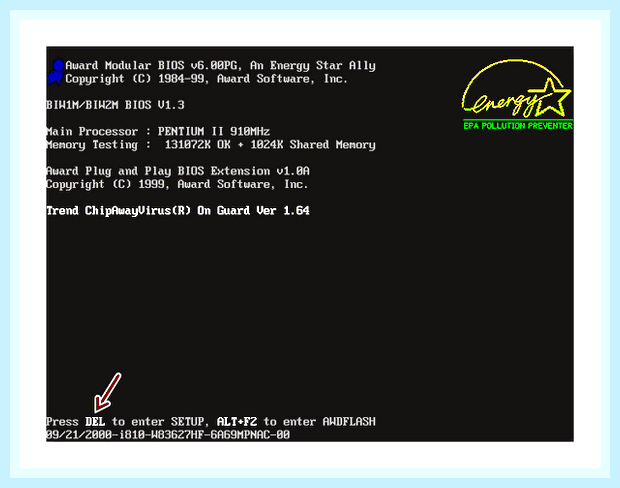Click the 'AWDFLASH' word
The image size is (620, 488).
click(349, 422)
